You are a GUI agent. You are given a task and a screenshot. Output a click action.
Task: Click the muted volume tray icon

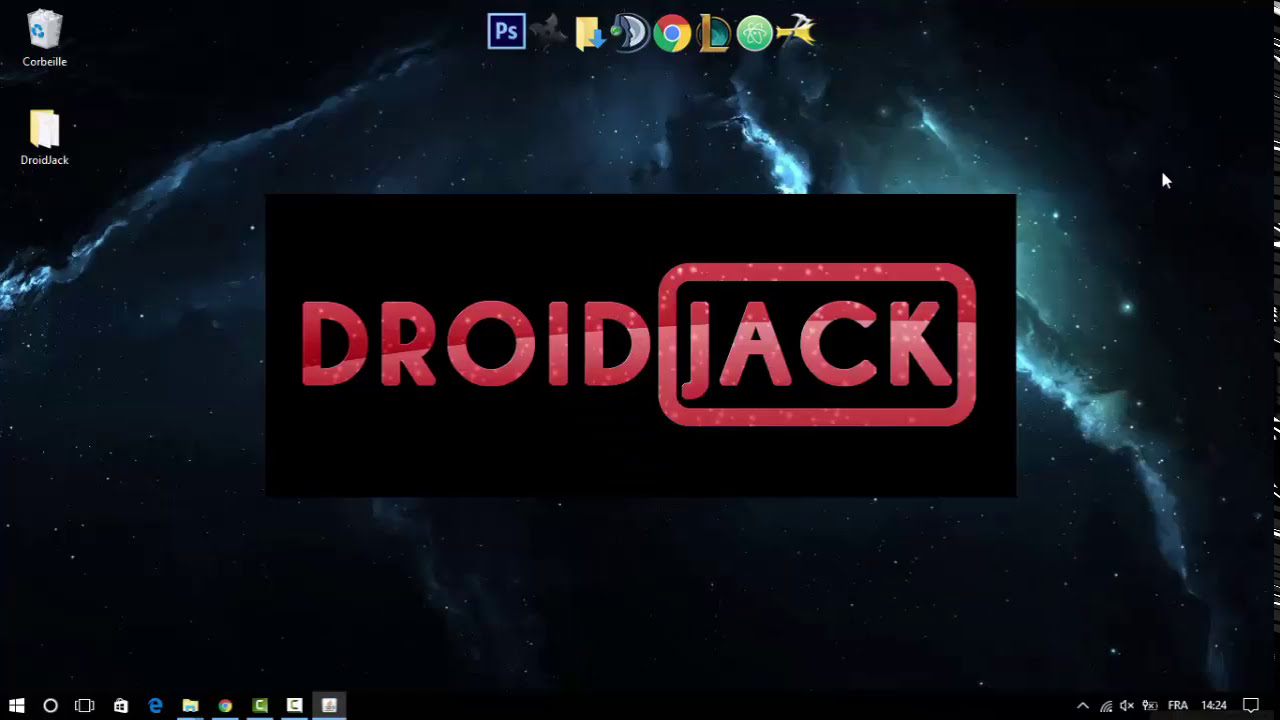(1128, 705)
